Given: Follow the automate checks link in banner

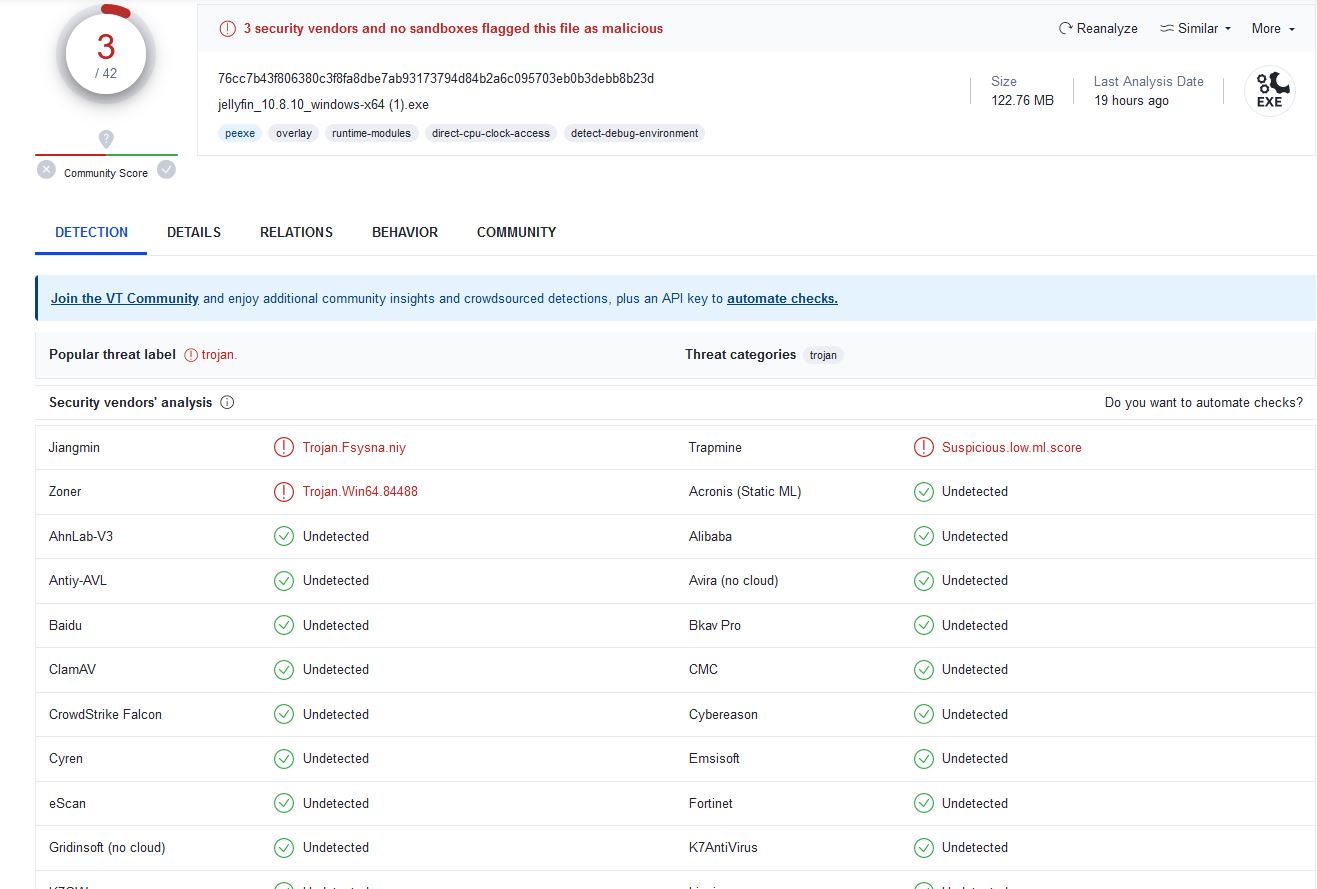Looking at the screenshot, I should (782, 298).
